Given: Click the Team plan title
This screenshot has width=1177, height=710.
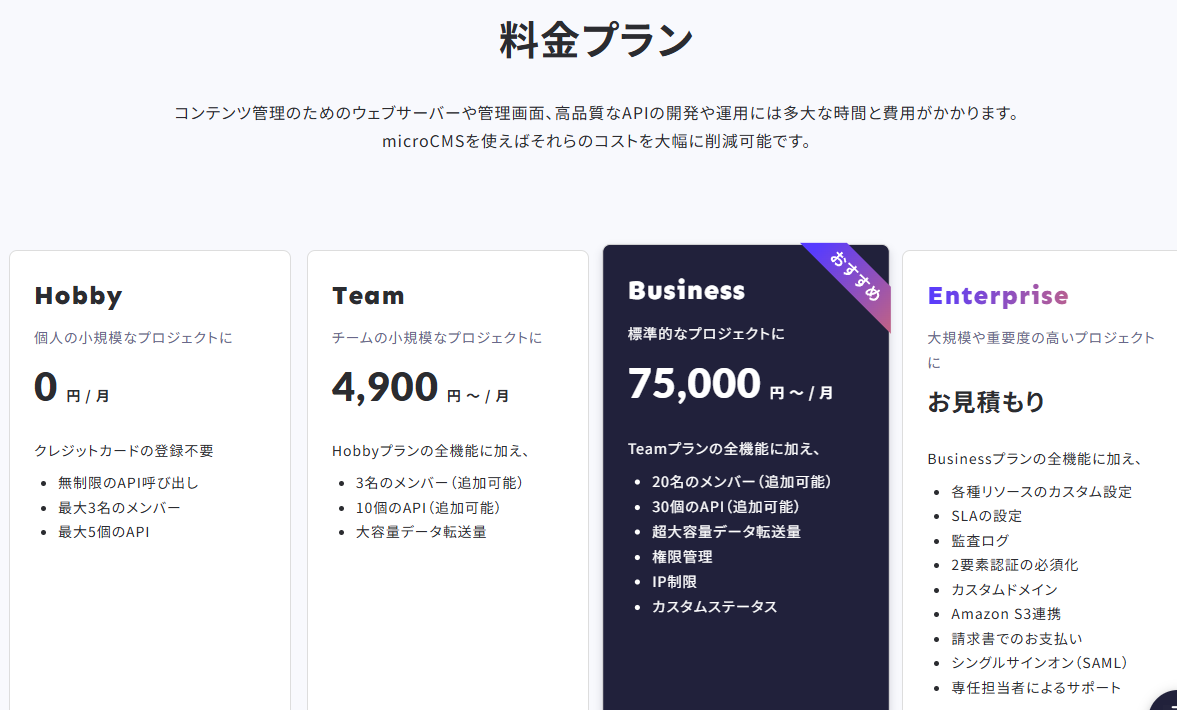Looking at the screenshot, I should [x=368, y=296].
